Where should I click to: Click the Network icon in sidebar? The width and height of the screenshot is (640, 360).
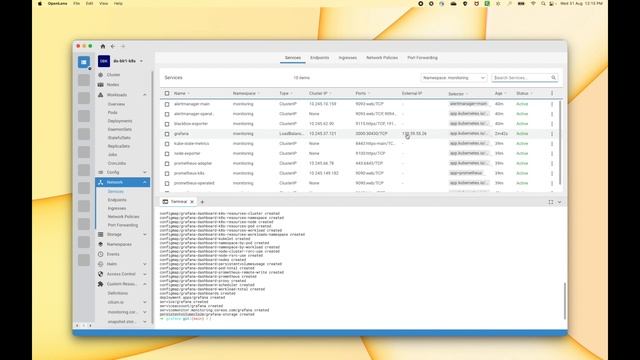click(100, 182)
